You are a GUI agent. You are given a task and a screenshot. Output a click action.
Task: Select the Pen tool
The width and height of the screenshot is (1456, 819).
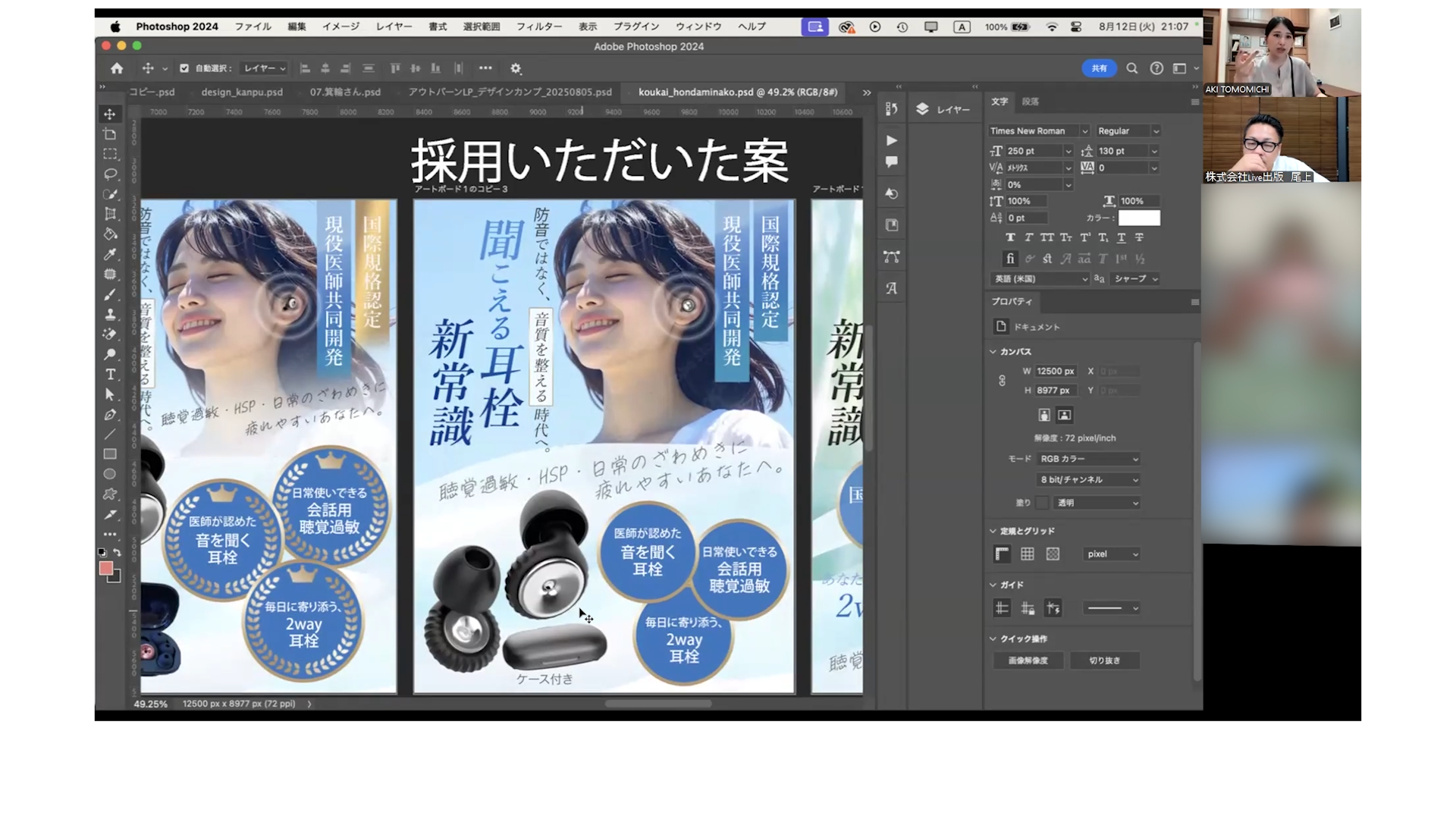point(110,415)
